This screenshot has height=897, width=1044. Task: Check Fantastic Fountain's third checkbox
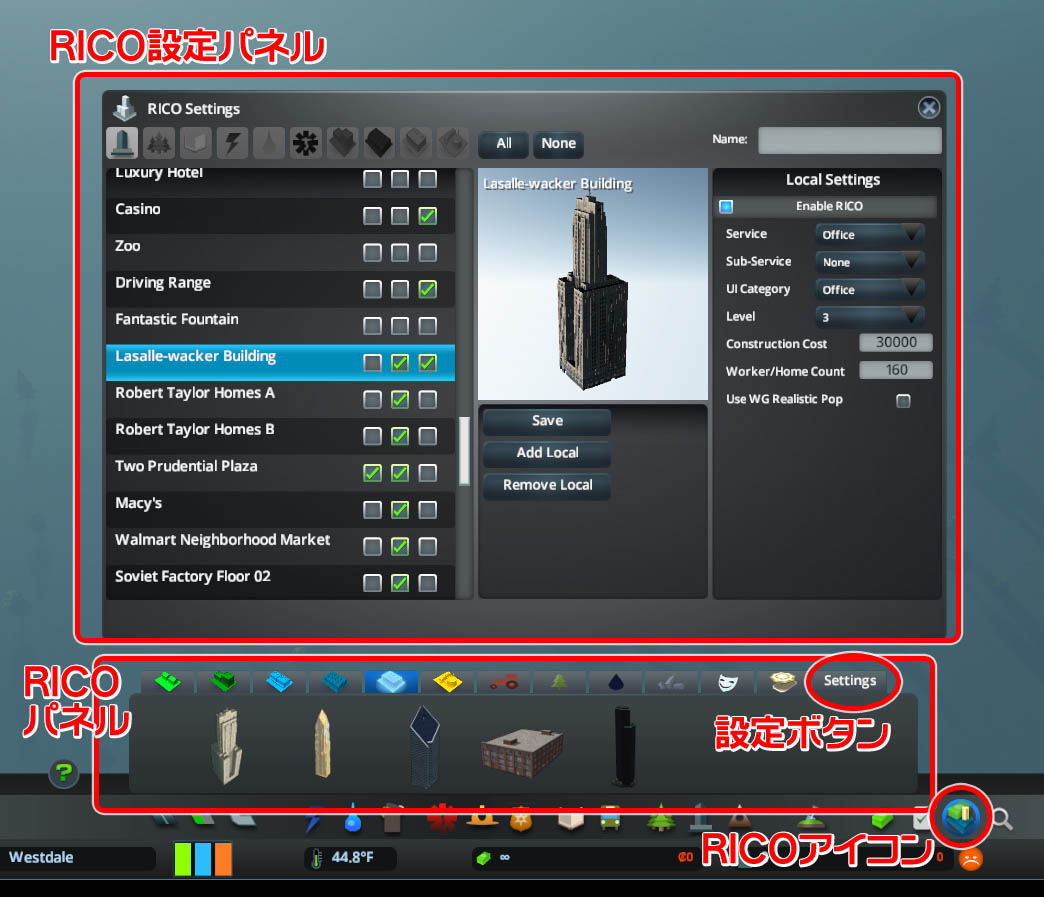(427, 326)
